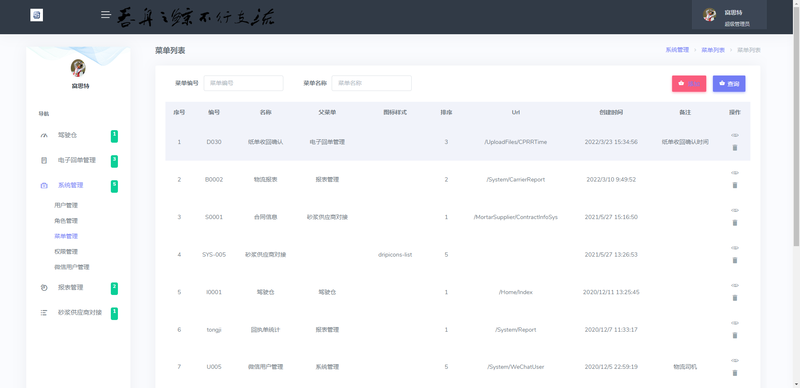Click the /System/WeChatUser url cell
The width and height of the screenshot is (800, 388).
(x=515, y=367)
